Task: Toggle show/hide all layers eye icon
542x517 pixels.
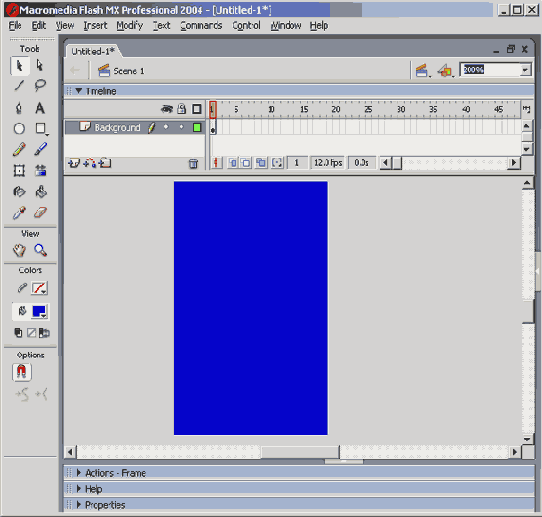Action: (x=167, y=109)
